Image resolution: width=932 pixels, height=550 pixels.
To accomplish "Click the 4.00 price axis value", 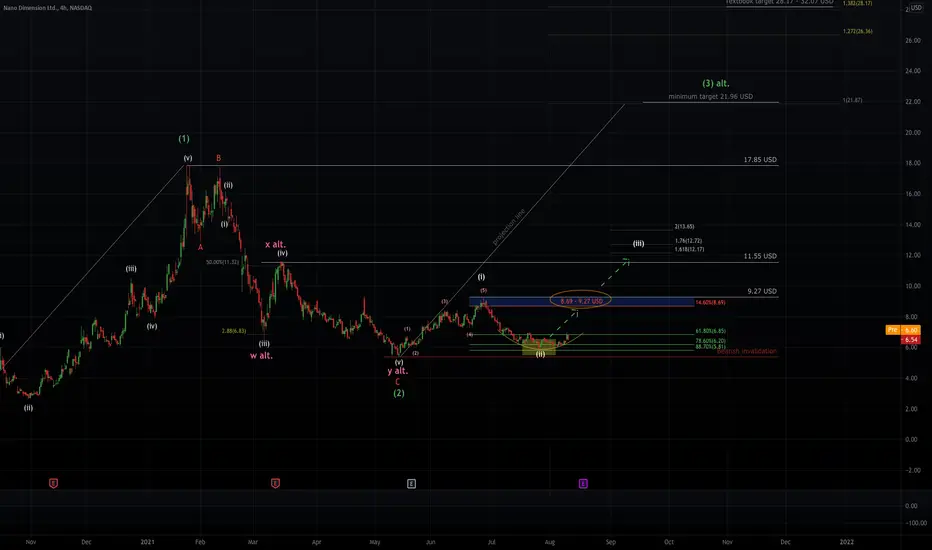I will [x=911, y=378].
